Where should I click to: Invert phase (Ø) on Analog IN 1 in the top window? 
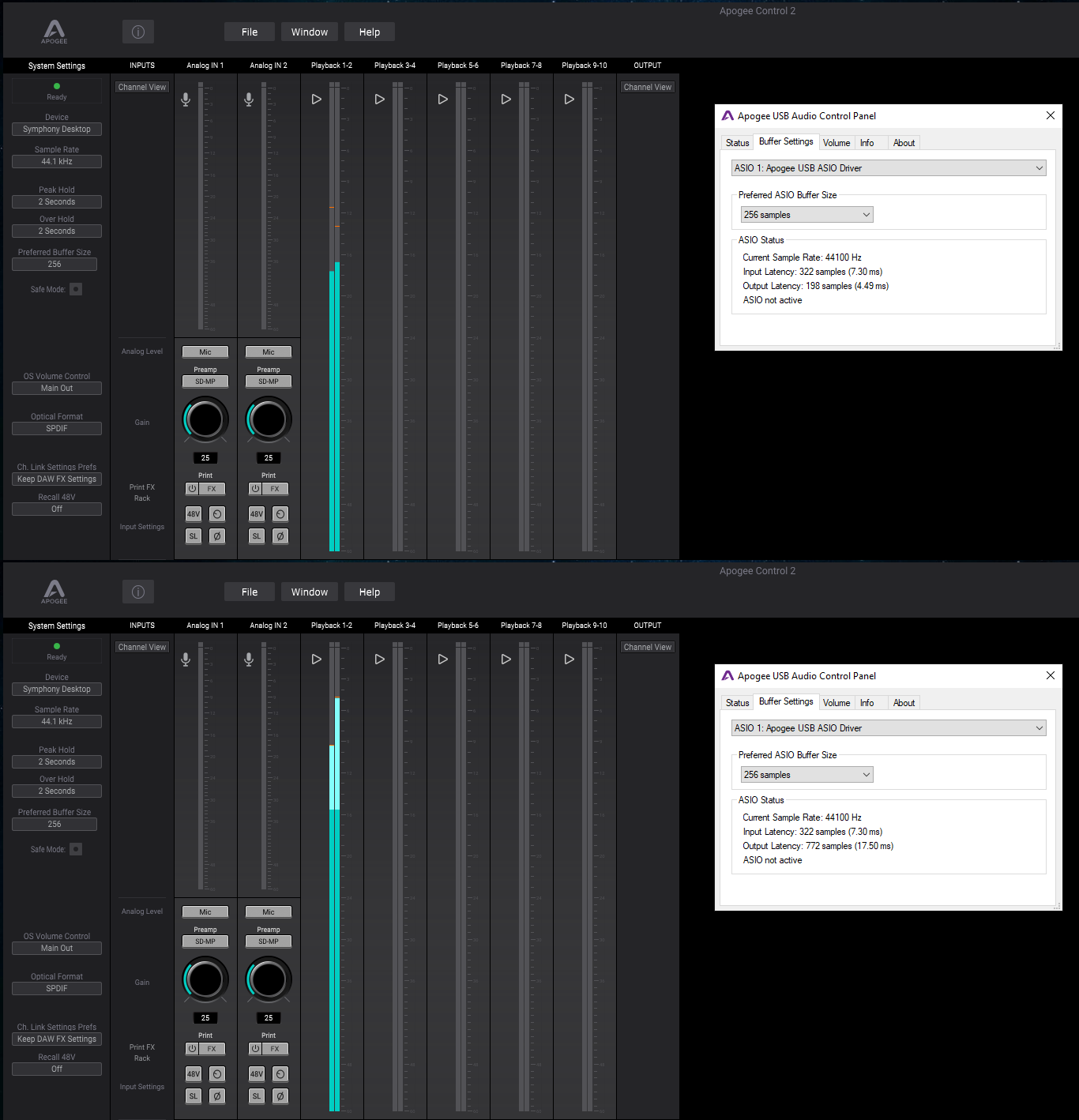pos(217,536)
